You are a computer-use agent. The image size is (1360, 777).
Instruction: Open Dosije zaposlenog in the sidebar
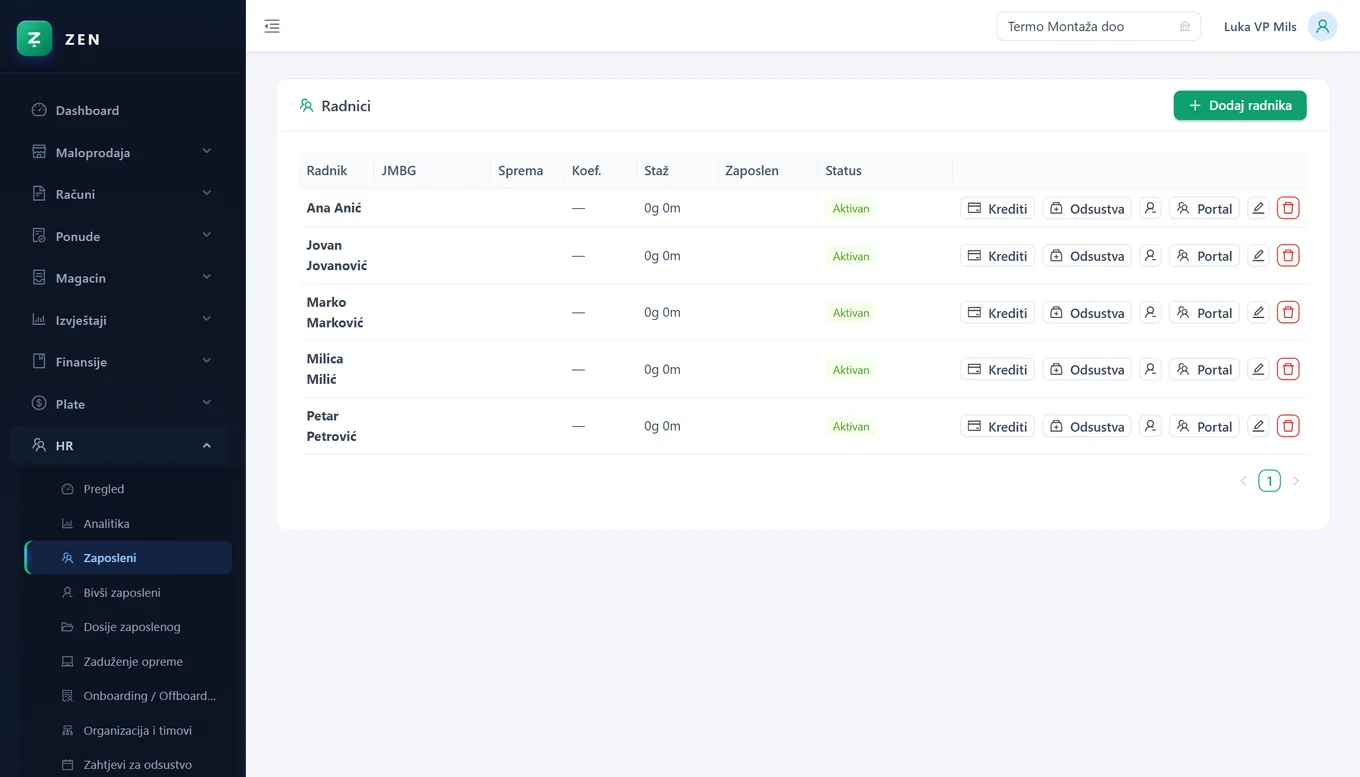[128, 627]
